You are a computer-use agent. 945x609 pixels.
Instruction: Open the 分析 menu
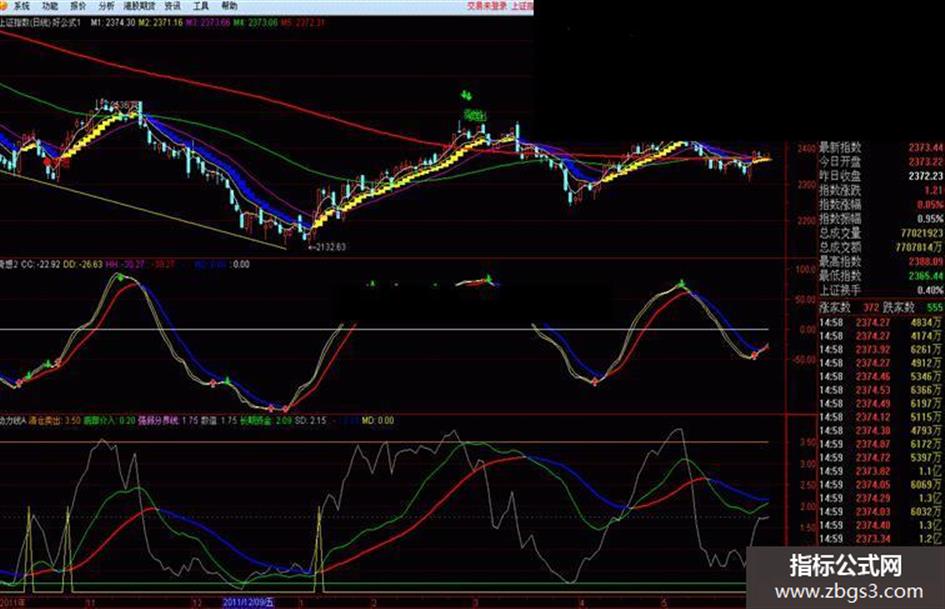(106, 6)
